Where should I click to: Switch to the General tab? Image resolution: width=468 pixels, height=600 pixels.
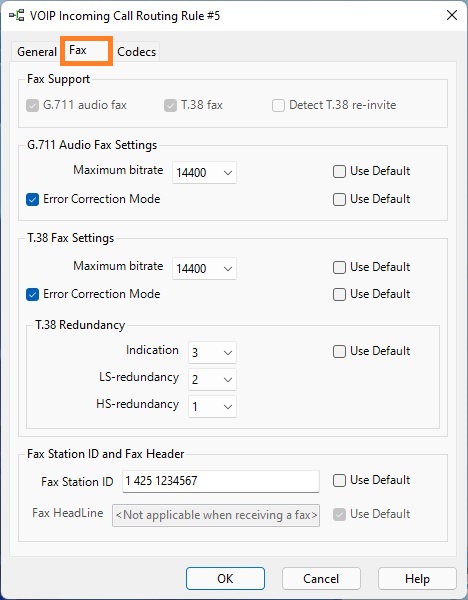(37, 52)
